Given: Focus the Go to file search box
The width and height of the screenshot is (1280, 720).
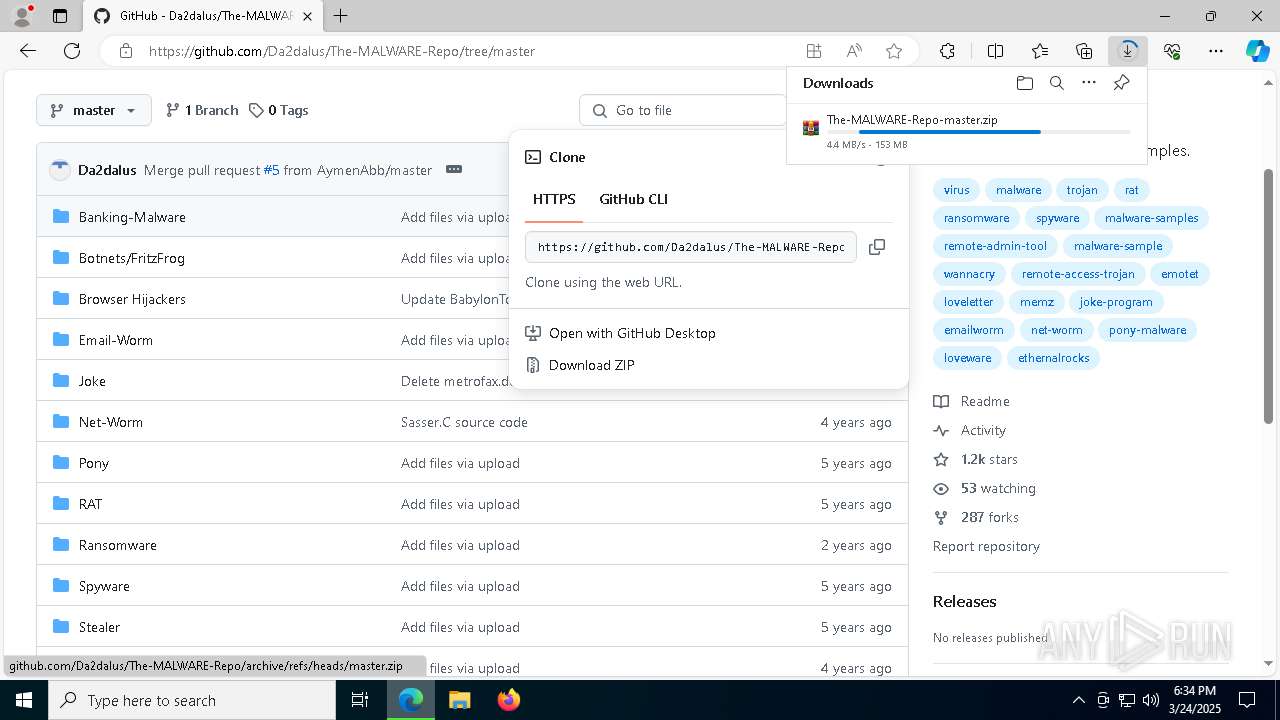Looking at the screenshot, I should coord(685,110).
